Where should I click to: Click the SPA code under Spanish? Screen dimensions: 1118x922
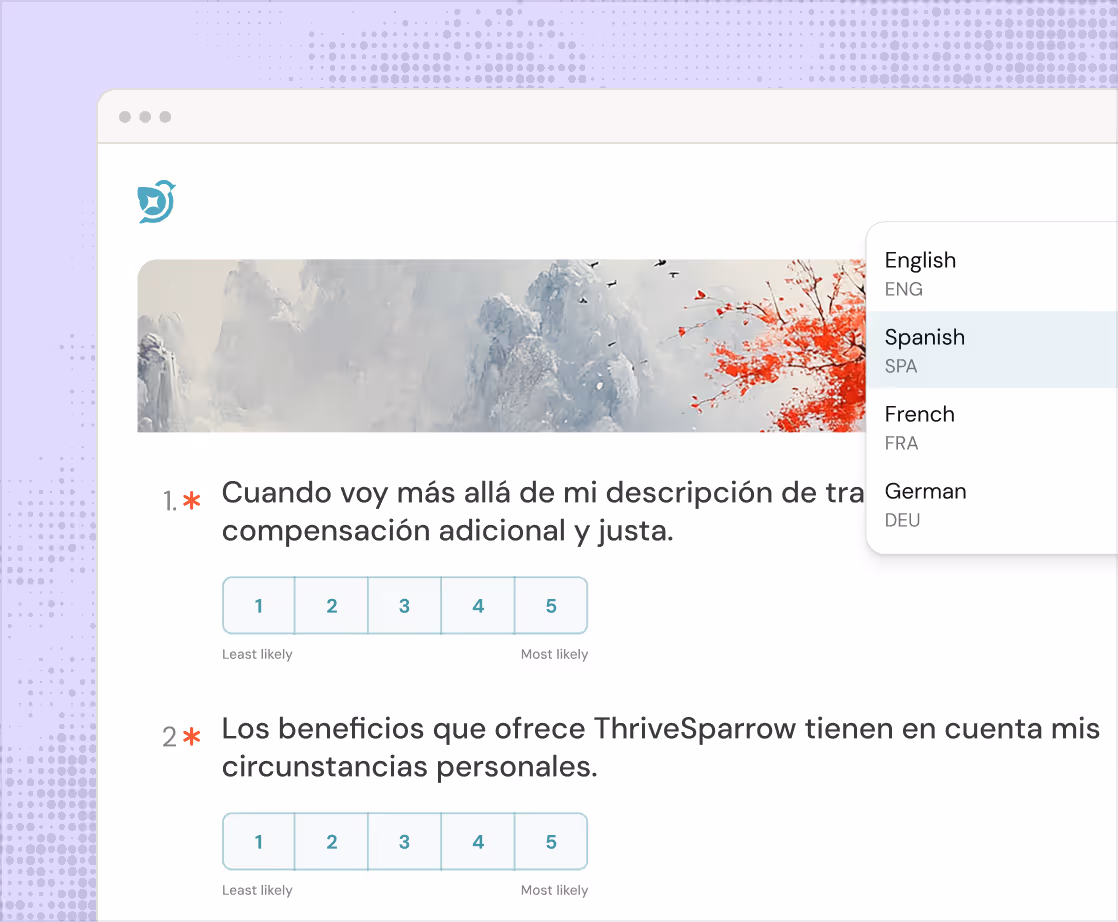click(x=901, y=366)
